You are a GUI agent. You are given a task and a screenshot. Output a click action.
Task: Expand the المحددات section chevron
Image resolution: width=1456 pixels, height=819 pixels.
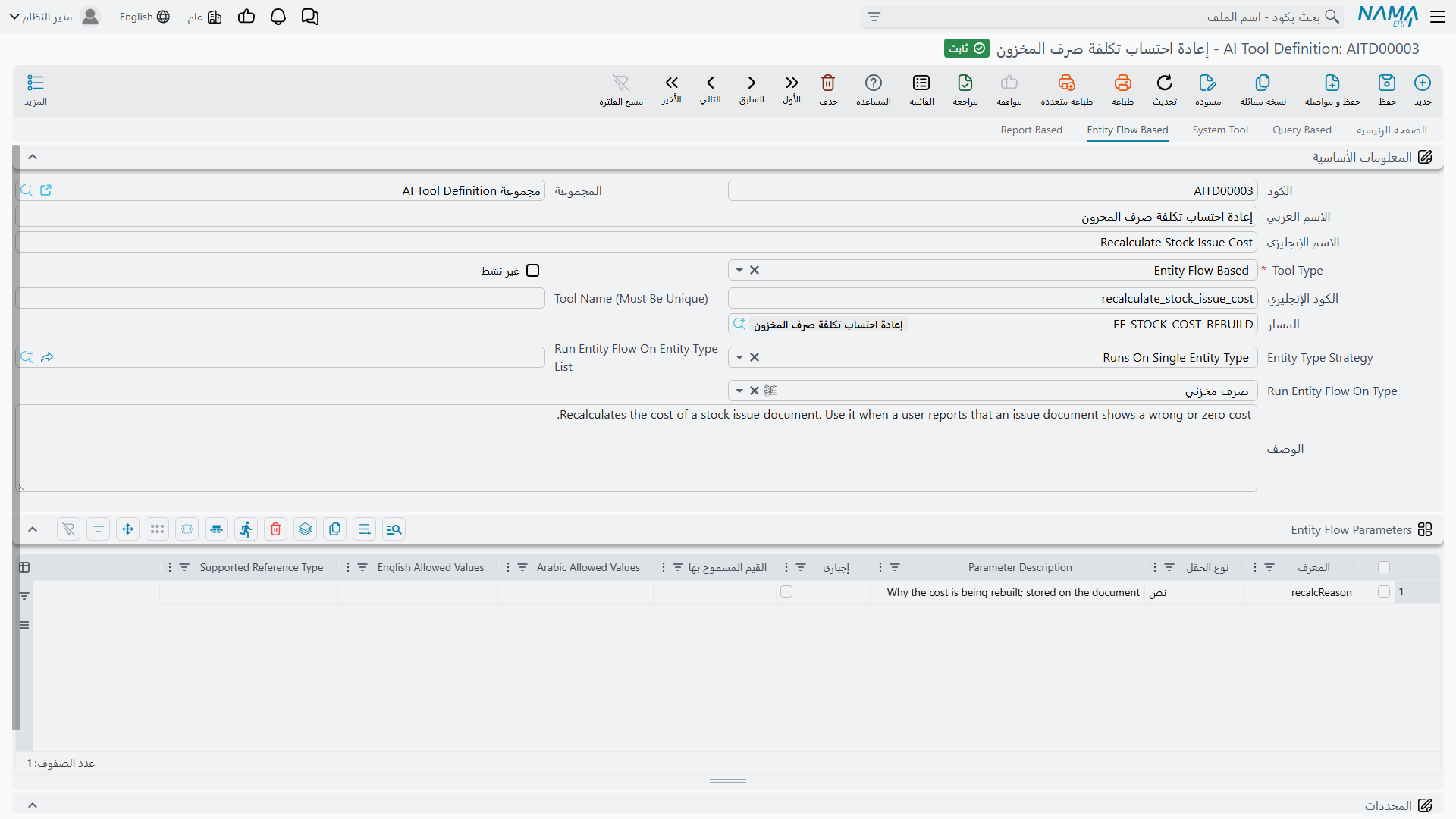coord(33,805)
